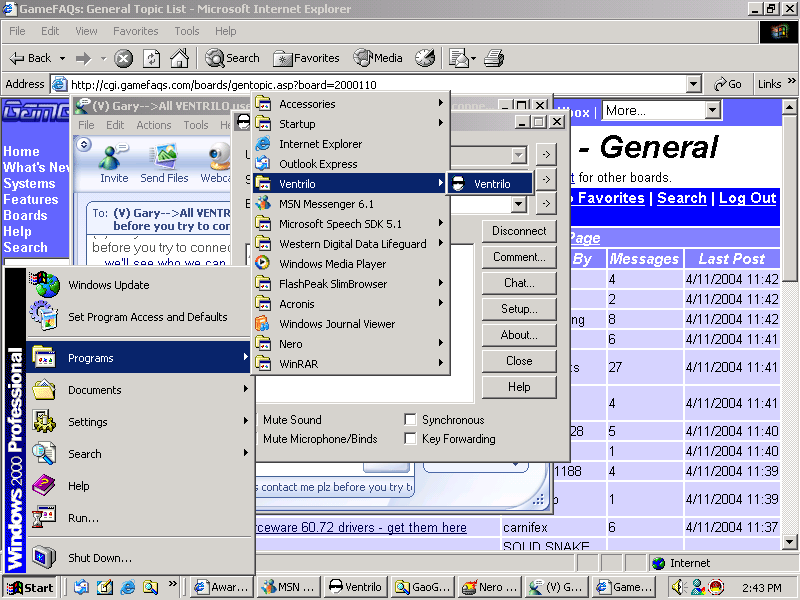800x600 pixels.
Task: Open the More... dropdown on the page
Action: 712,111
